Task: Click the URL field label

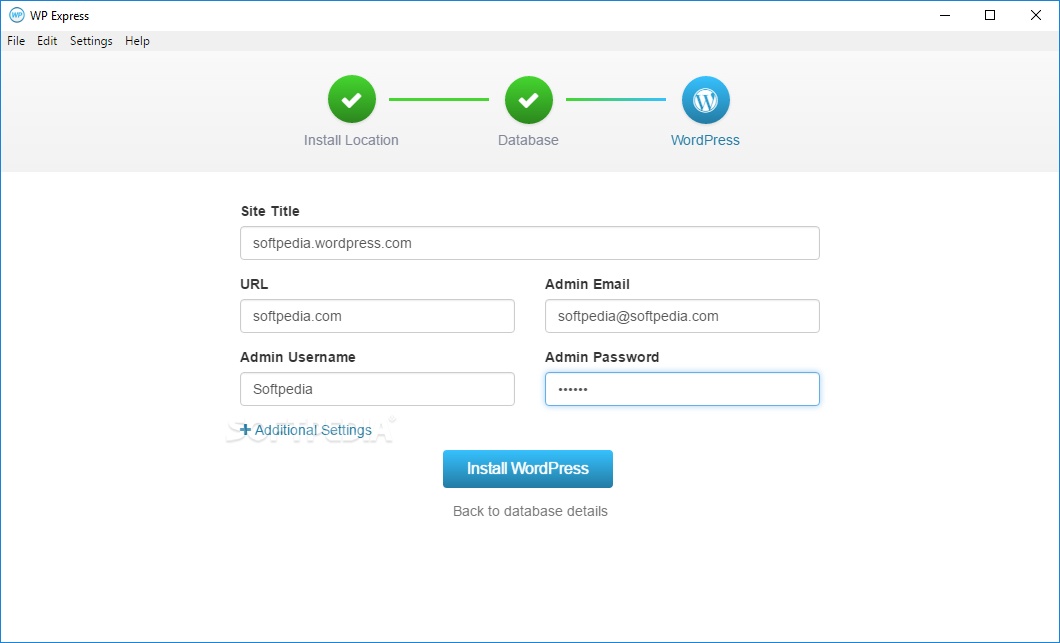Action: pos(254,284)
